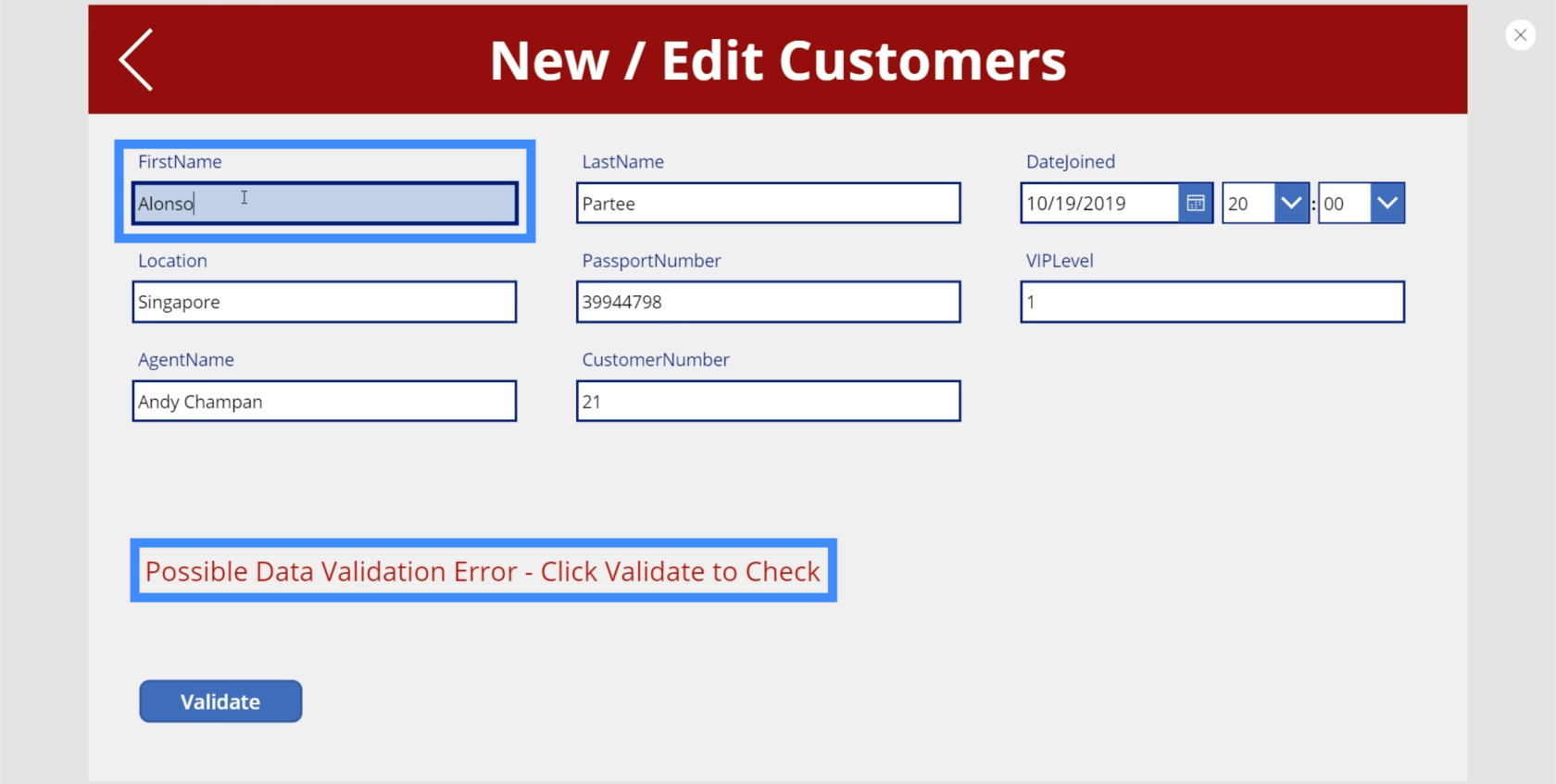
Task: Click the PassportNumber field 39944798
Action: point(768,302)
